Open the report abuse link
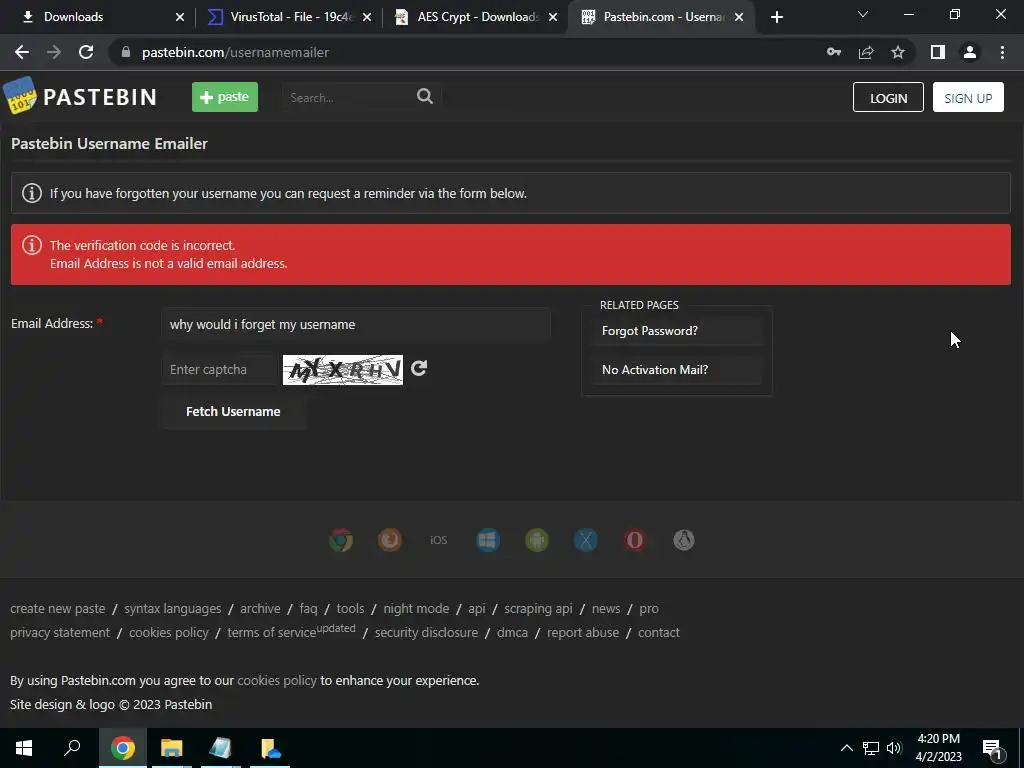The image size is (1024, 768). tap(583, 633)
